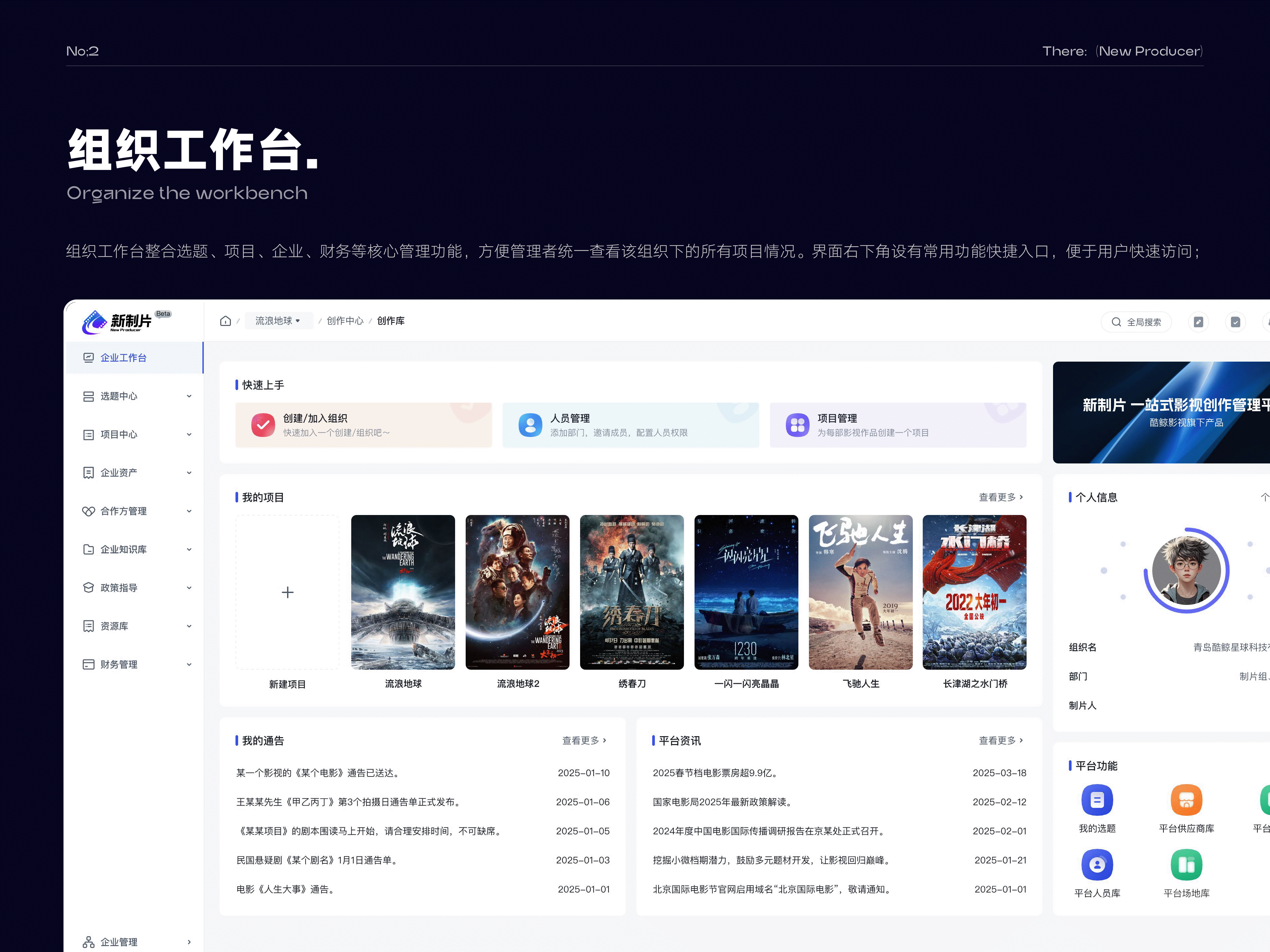Expand 企业资产 chevron arrow
Viewport: 1270px width, 952px height.
pyautogui.click(x=189, y=473)
